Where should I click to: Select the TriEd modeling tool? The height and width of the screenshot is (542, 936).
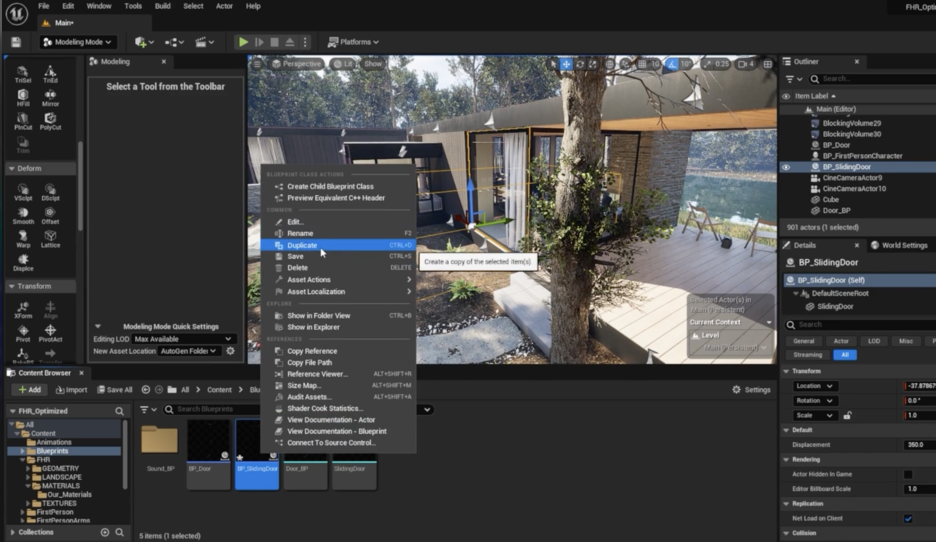(x=50, y=74)
